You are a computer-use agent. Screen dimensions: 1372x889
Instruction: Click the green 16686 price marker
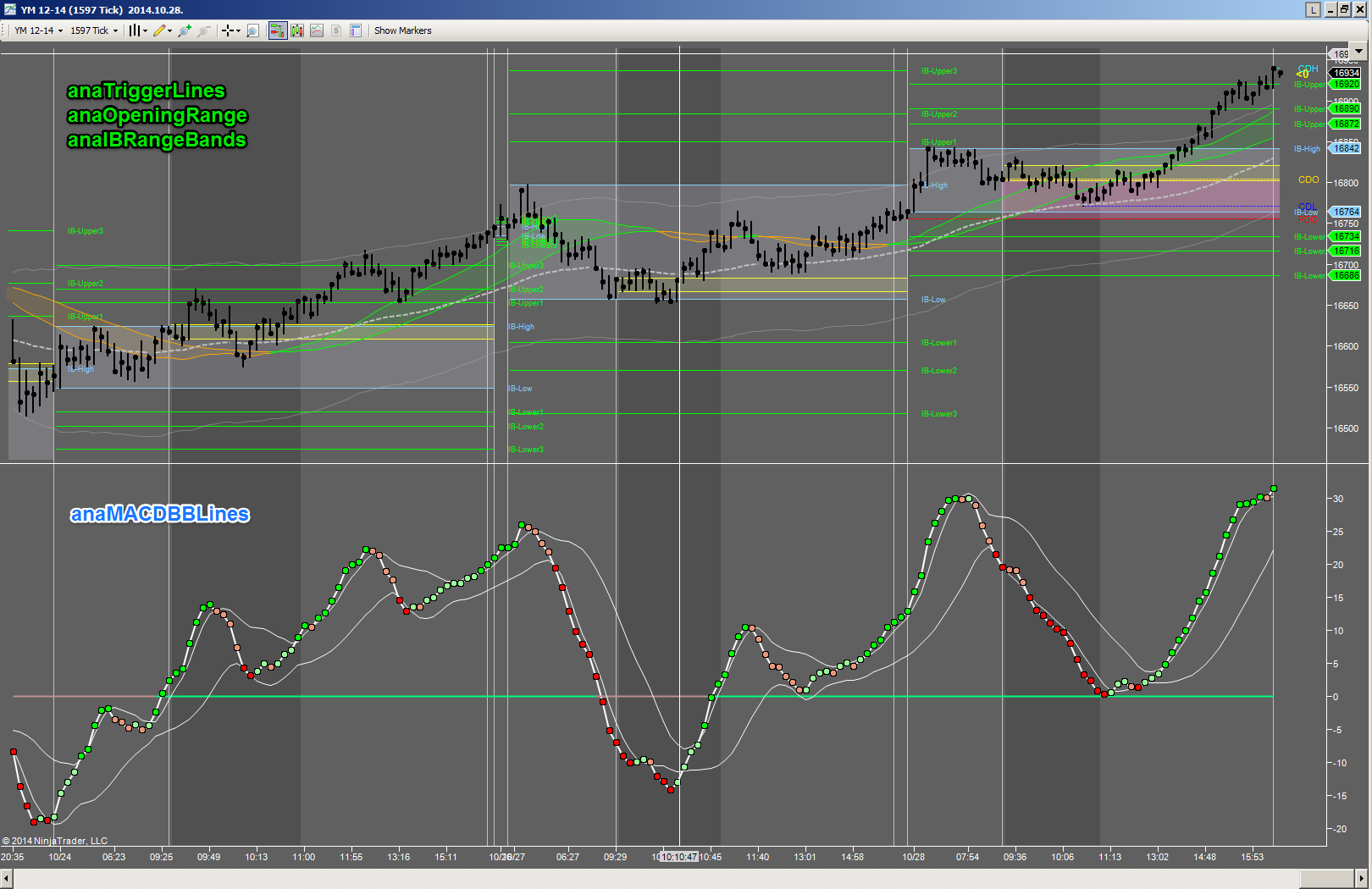[x=1347, y=275]
